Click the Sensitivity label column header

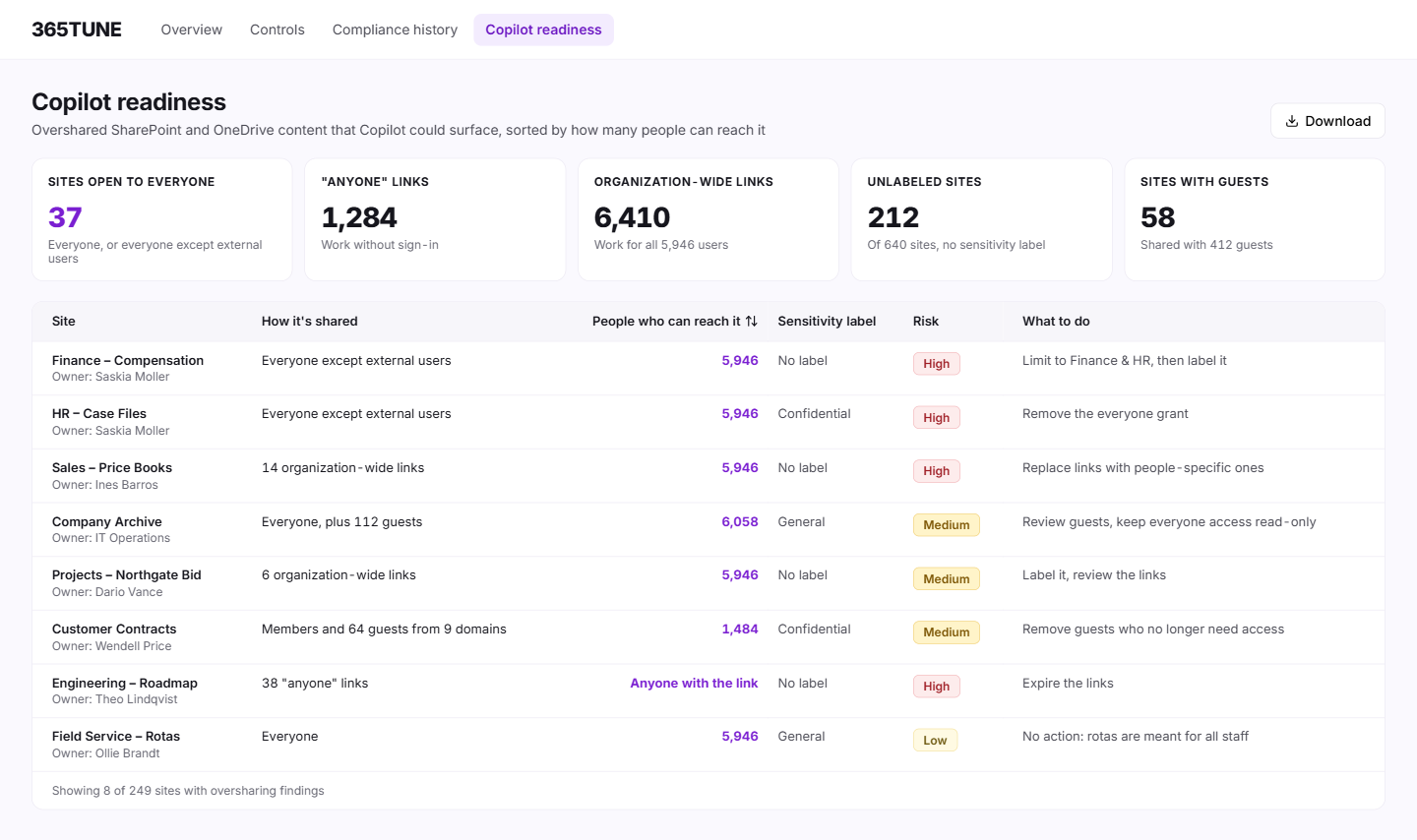tap(827, 322)
